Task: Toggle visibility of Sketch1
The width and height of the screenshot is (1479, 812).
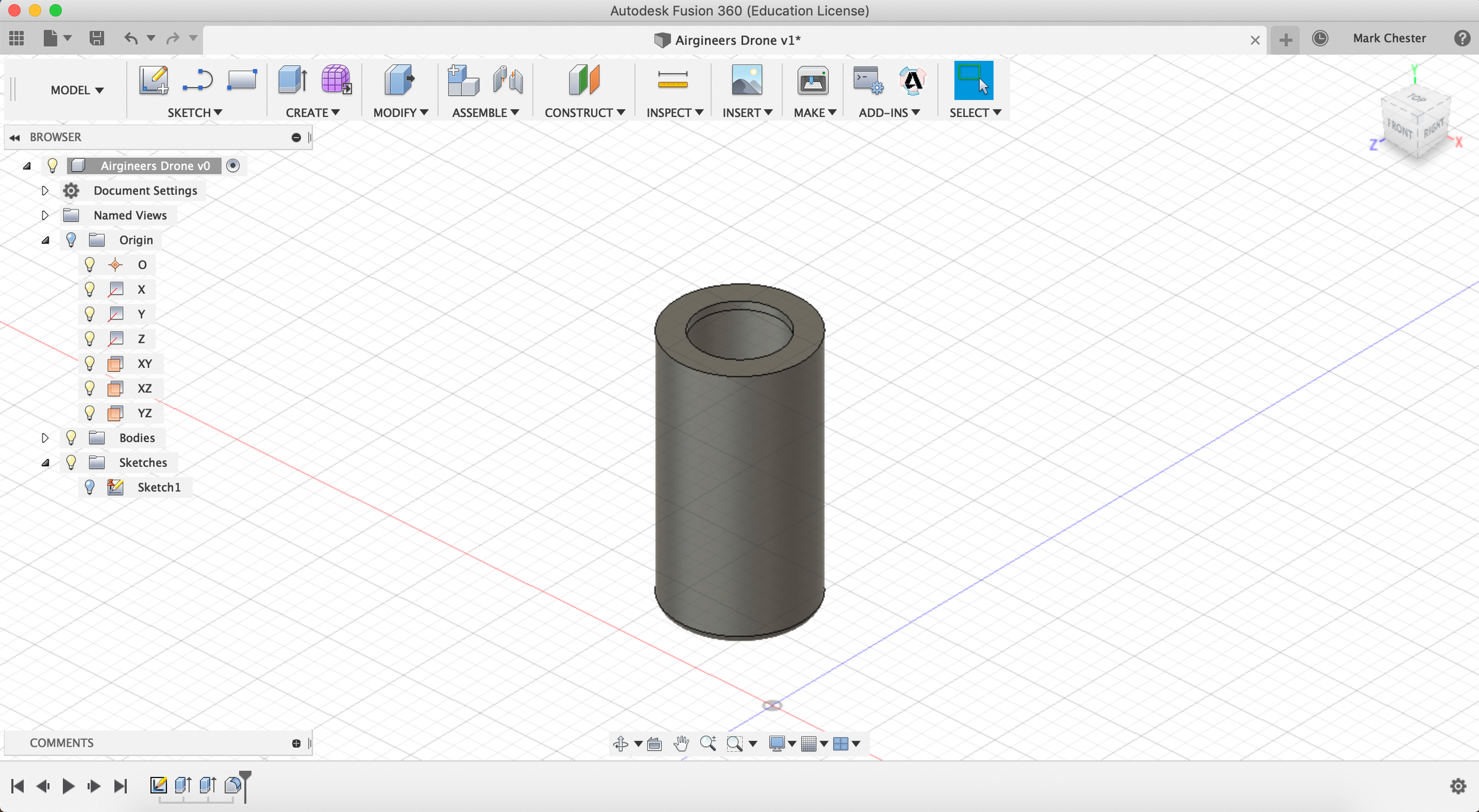Action: tap(90, 487)
